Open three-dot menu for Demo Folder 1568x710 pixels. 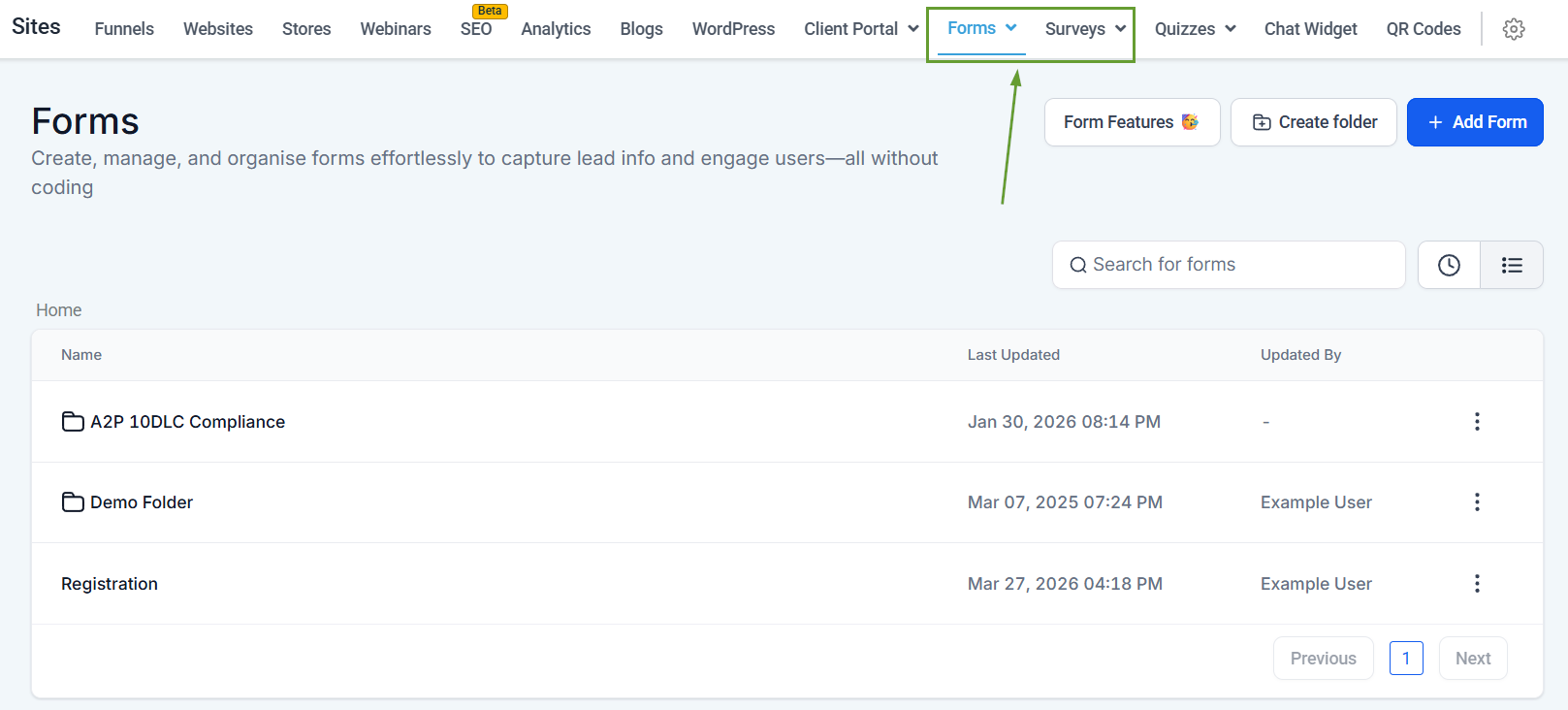1476,501
